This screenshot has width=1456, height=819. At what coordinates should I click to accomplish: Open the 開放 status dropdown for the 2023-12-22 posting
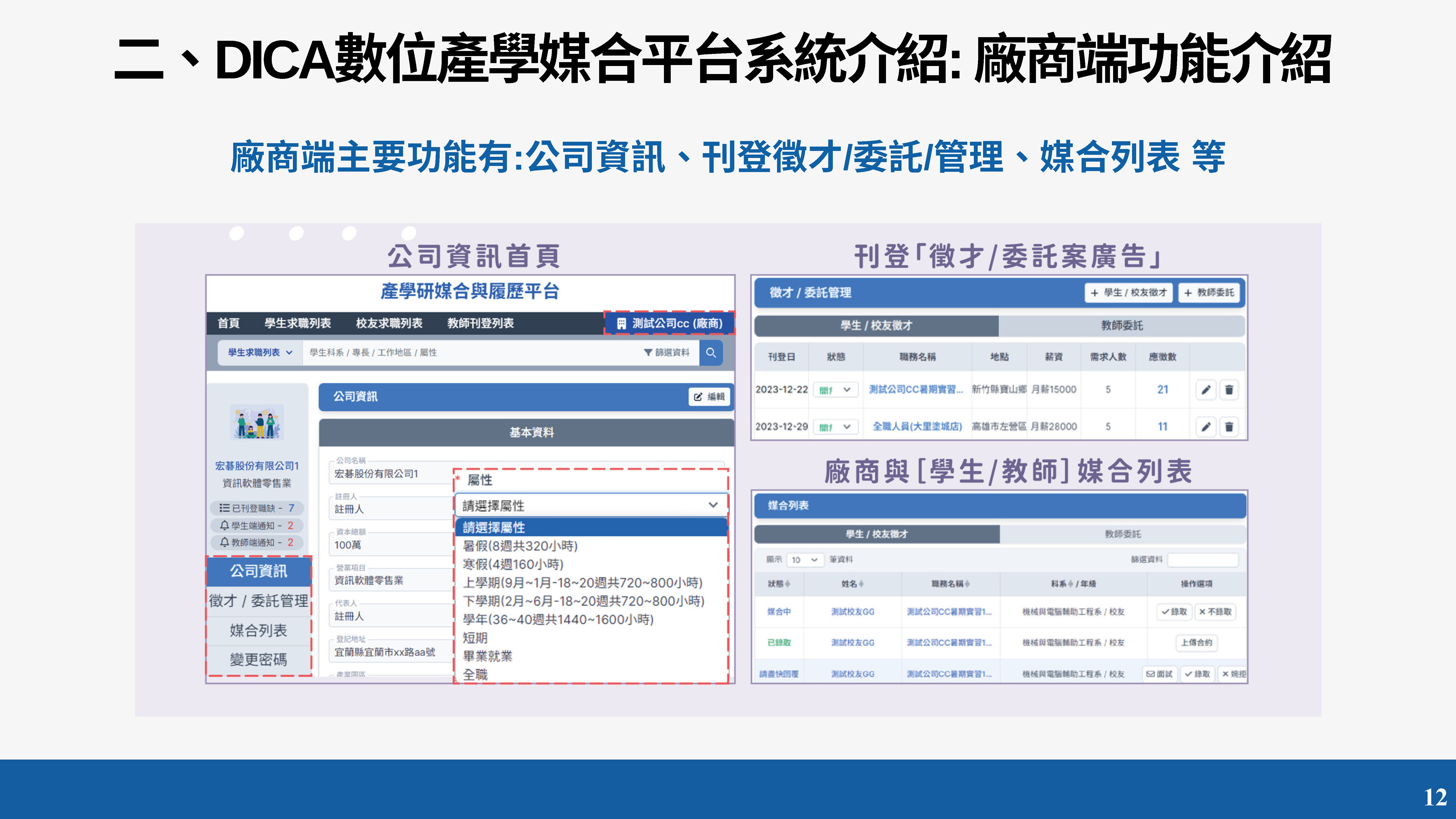836,389
